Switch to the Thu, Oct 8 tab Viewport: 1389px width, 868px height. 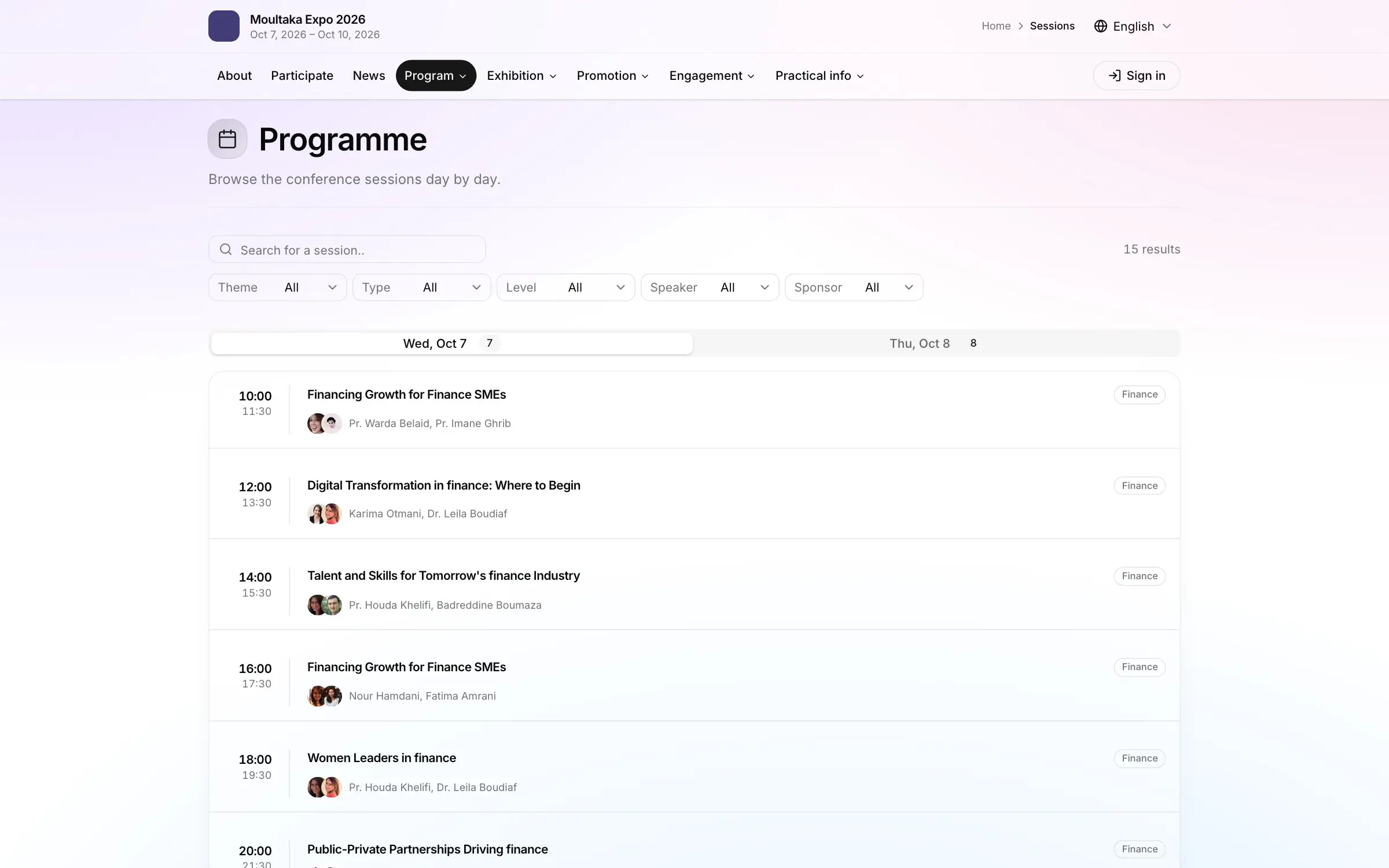936,343
